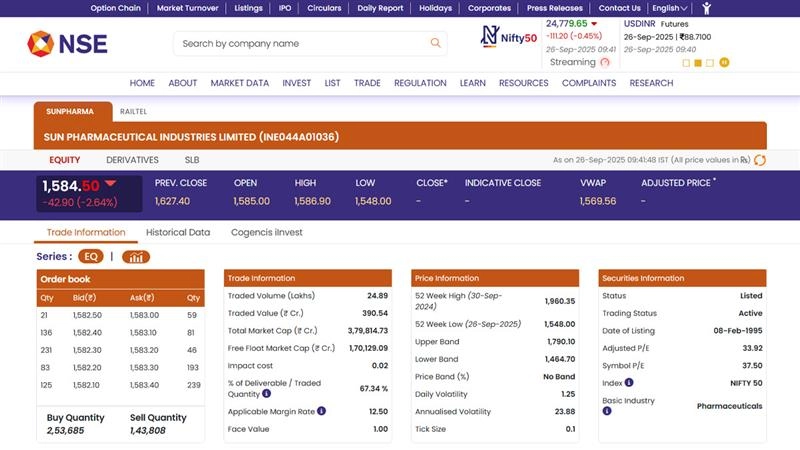
Task: Expand the MARKET DATA menu
Action: point(239,83)
